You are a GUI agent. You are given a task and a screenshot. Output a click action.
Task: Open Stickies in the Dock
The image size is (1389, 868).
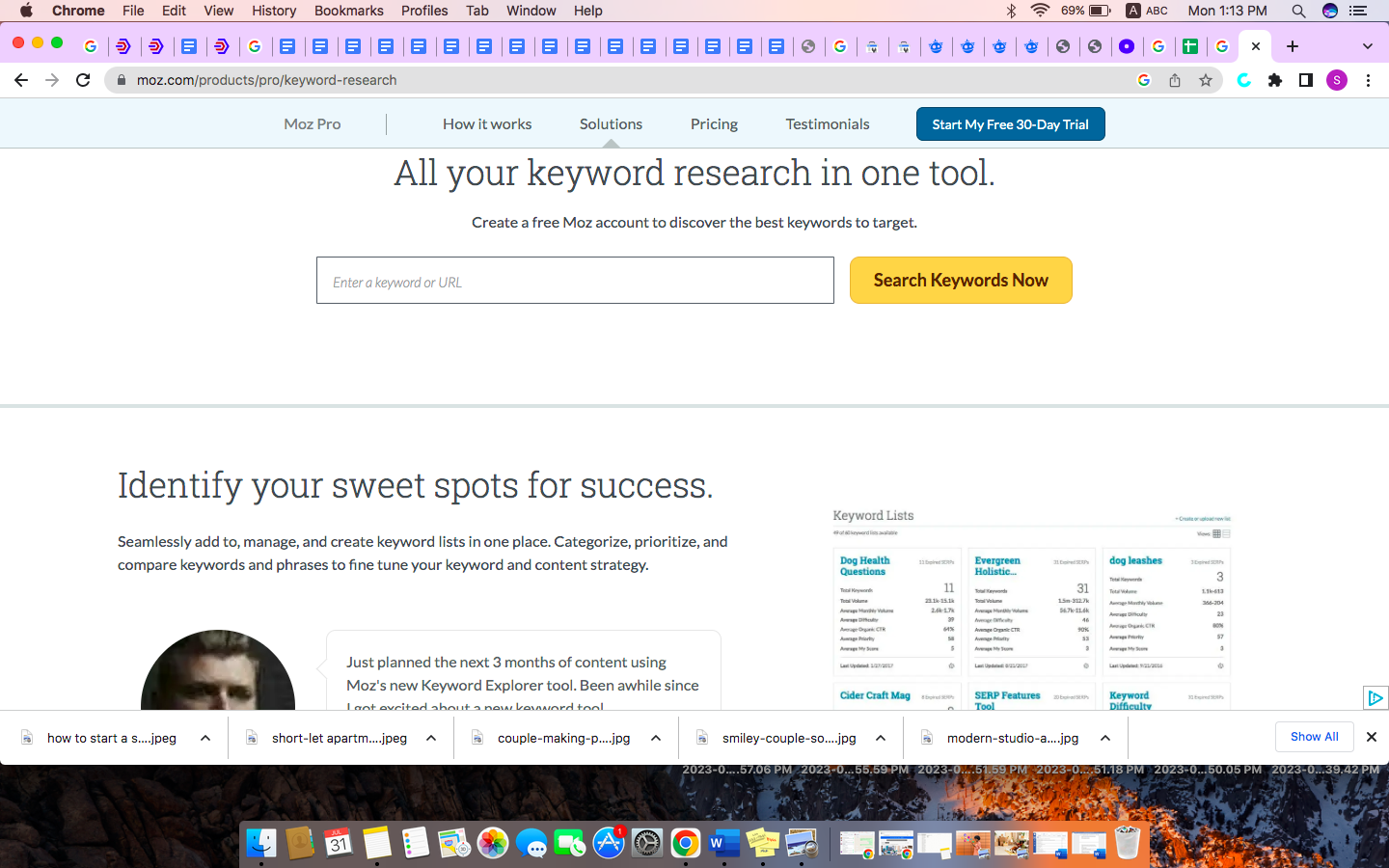[x=763, y=843]
